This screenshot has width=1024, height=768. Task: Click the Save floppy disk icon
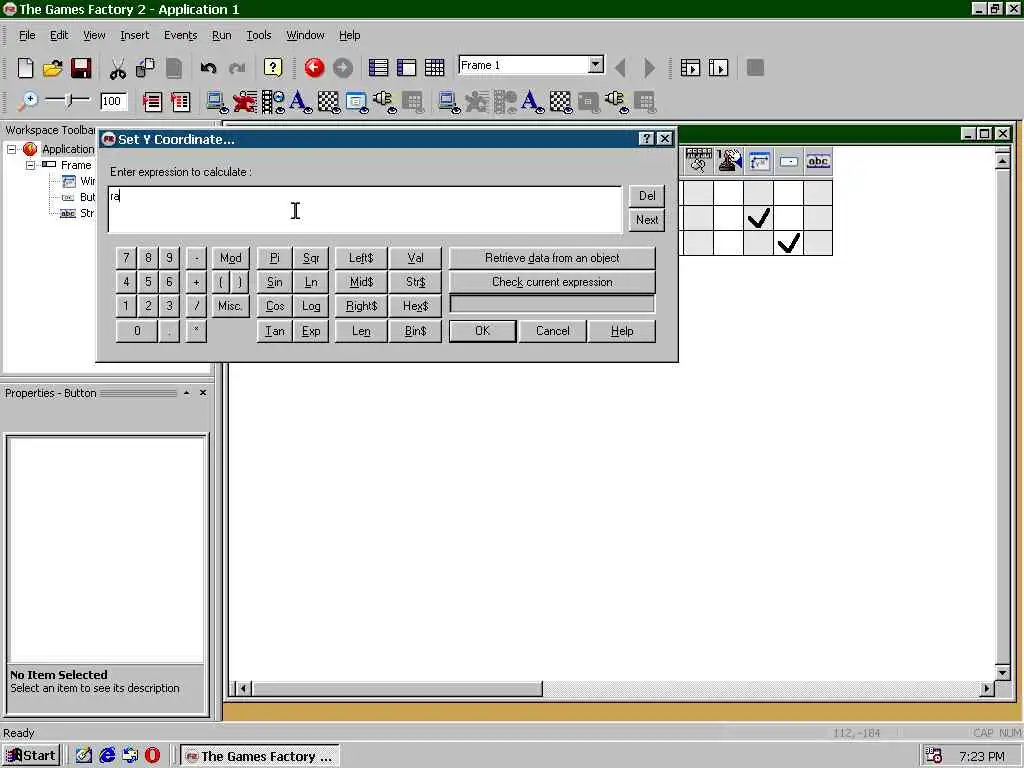pyautogui.click(x=81, y=68)
